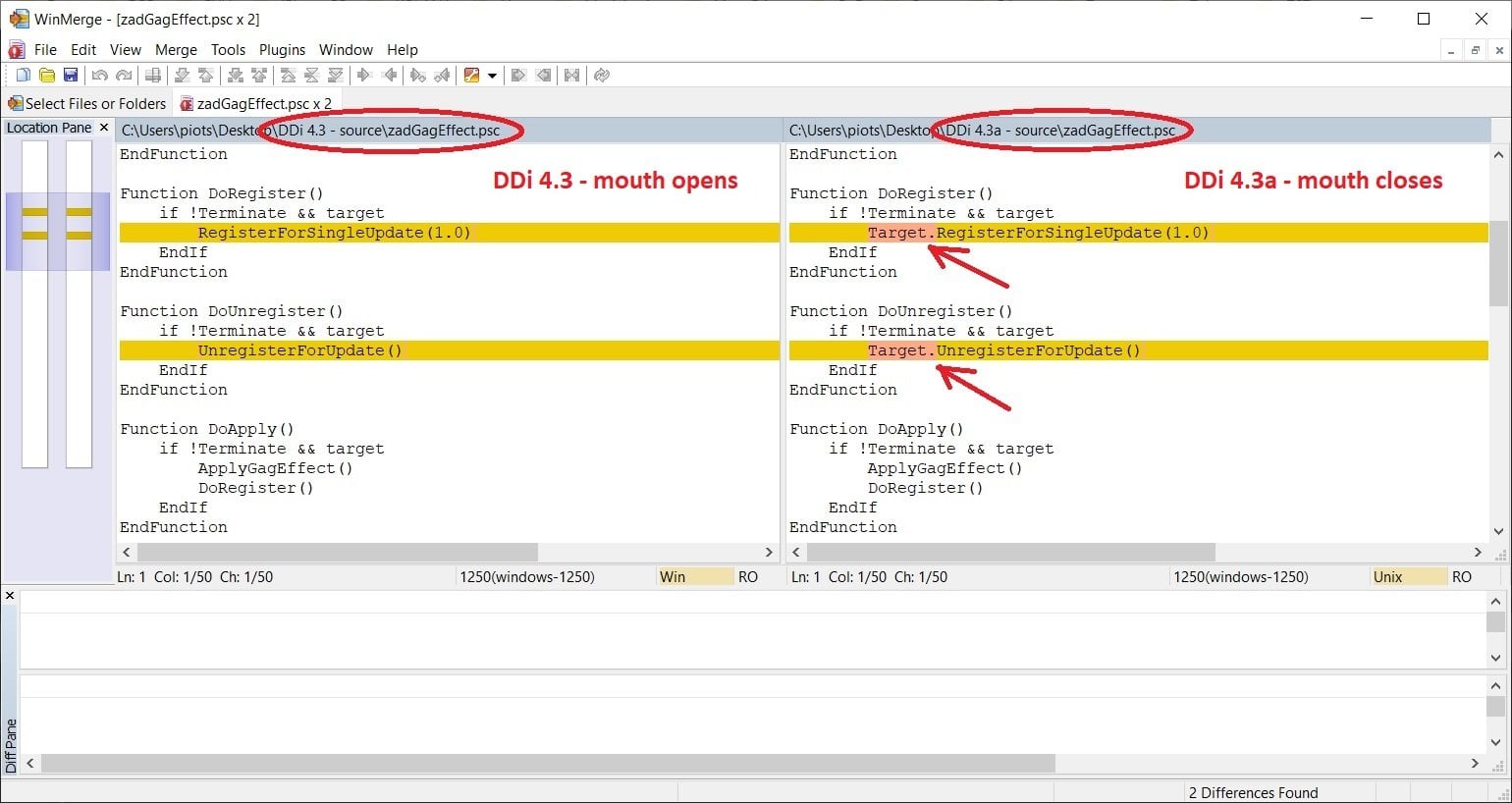Jump to Next Difference via toolbar icon

click(x=182, y=76)
